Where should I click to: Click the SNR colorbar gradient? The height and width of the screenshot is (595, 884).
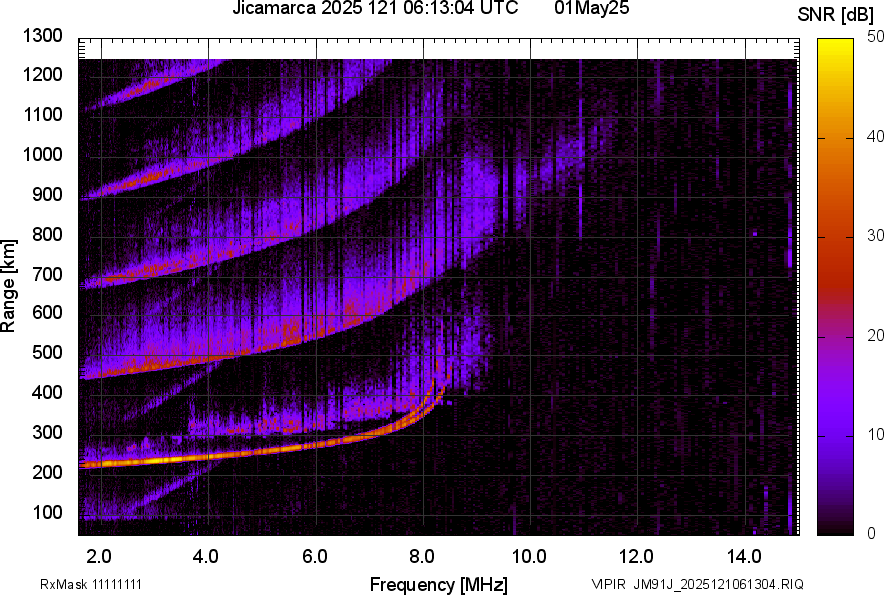coord(836,287)
